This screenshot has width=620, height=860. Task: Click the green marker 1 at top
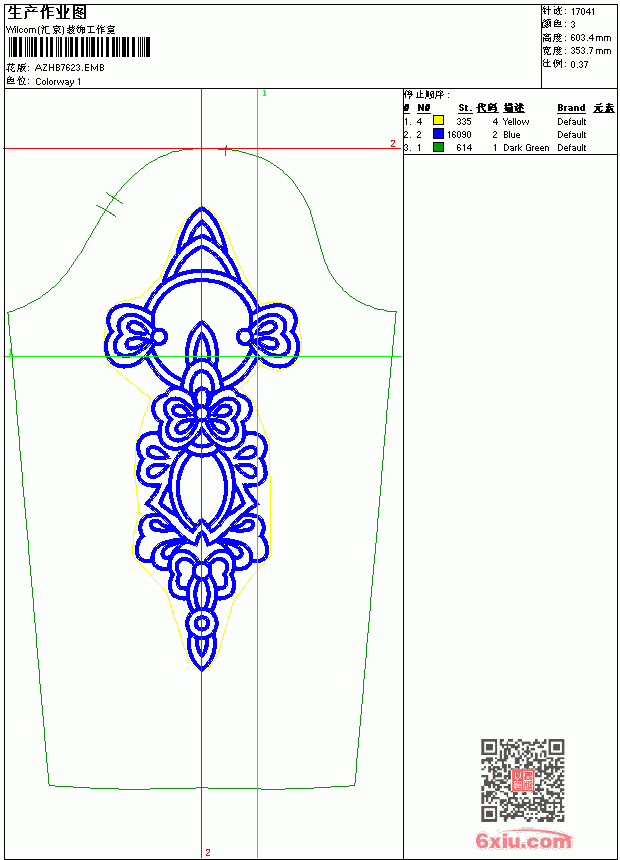click(x=264, y=94)
